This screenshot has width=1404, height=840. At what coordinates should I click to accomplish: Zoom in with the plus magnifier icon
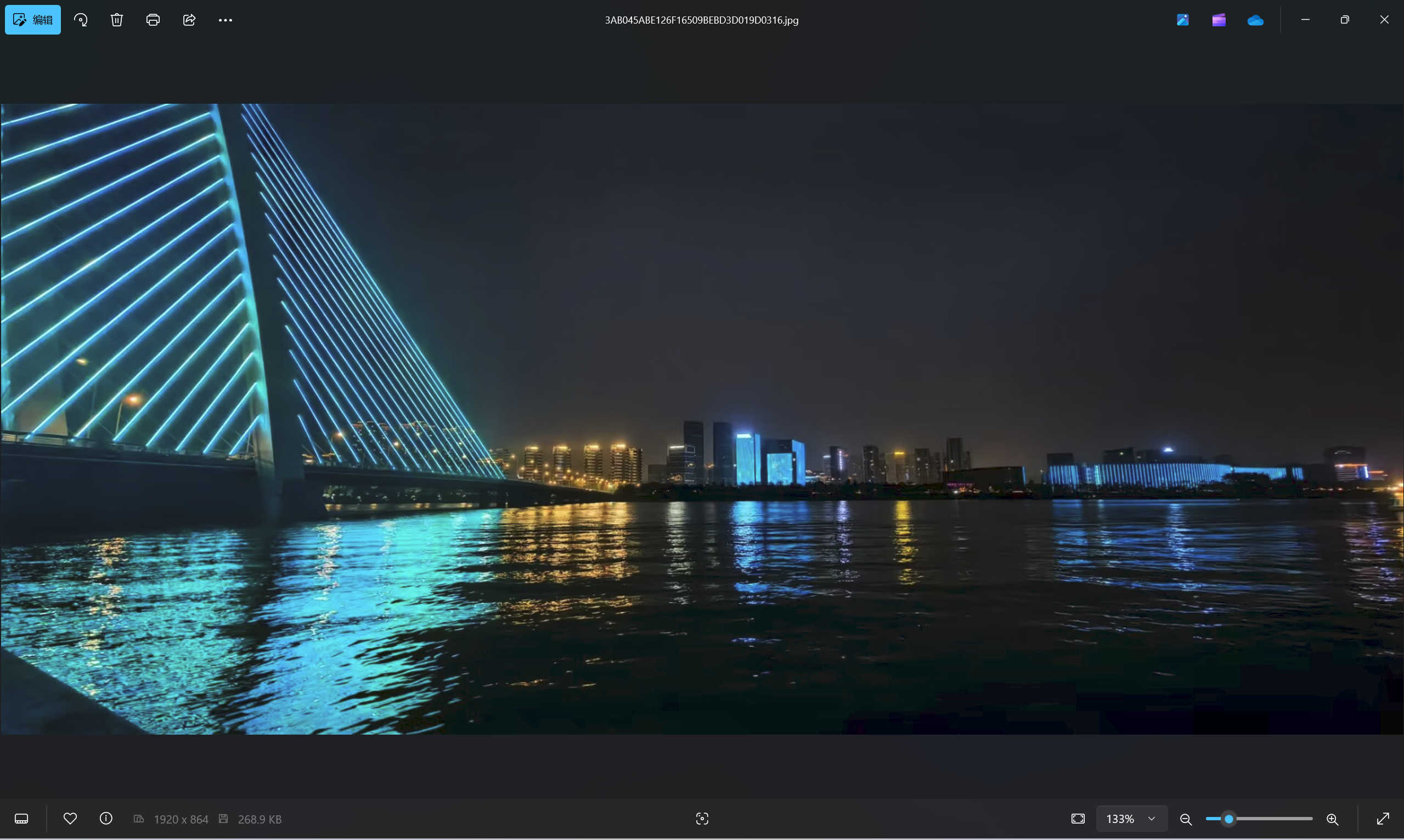tap(1333, 819)
